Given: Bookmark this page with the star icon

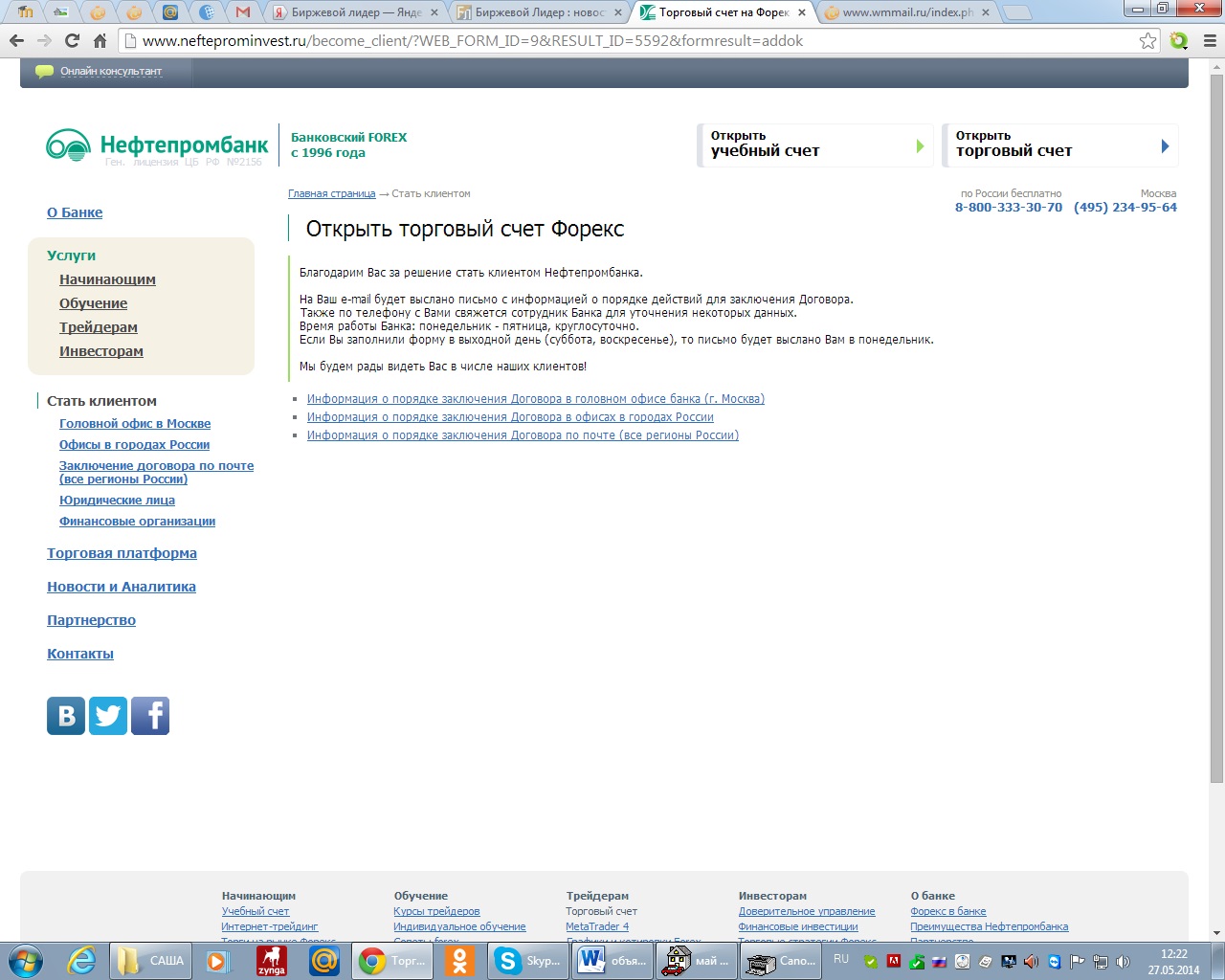Looking at the screenshot, I should click(1147, 41).
